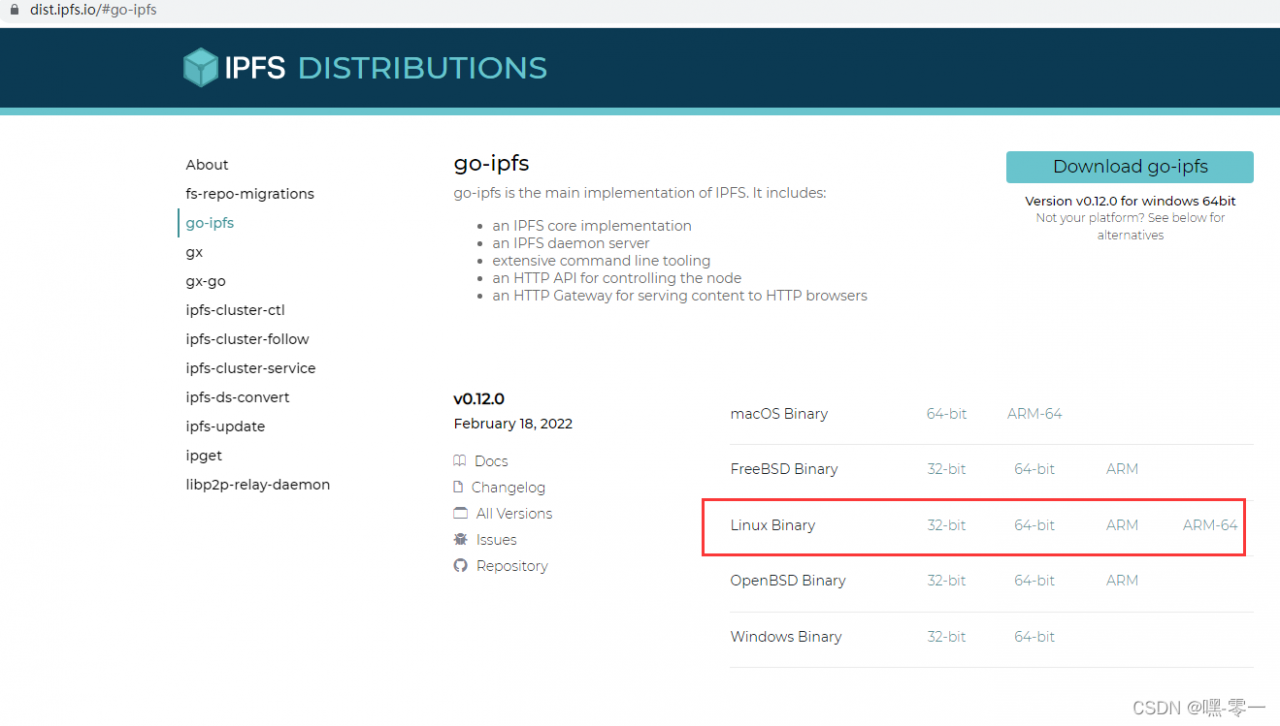Image resolution: width=1280 pixels, height=726 pixels.
Task: Click the Issues bug icon
Action: click(460, 539)
